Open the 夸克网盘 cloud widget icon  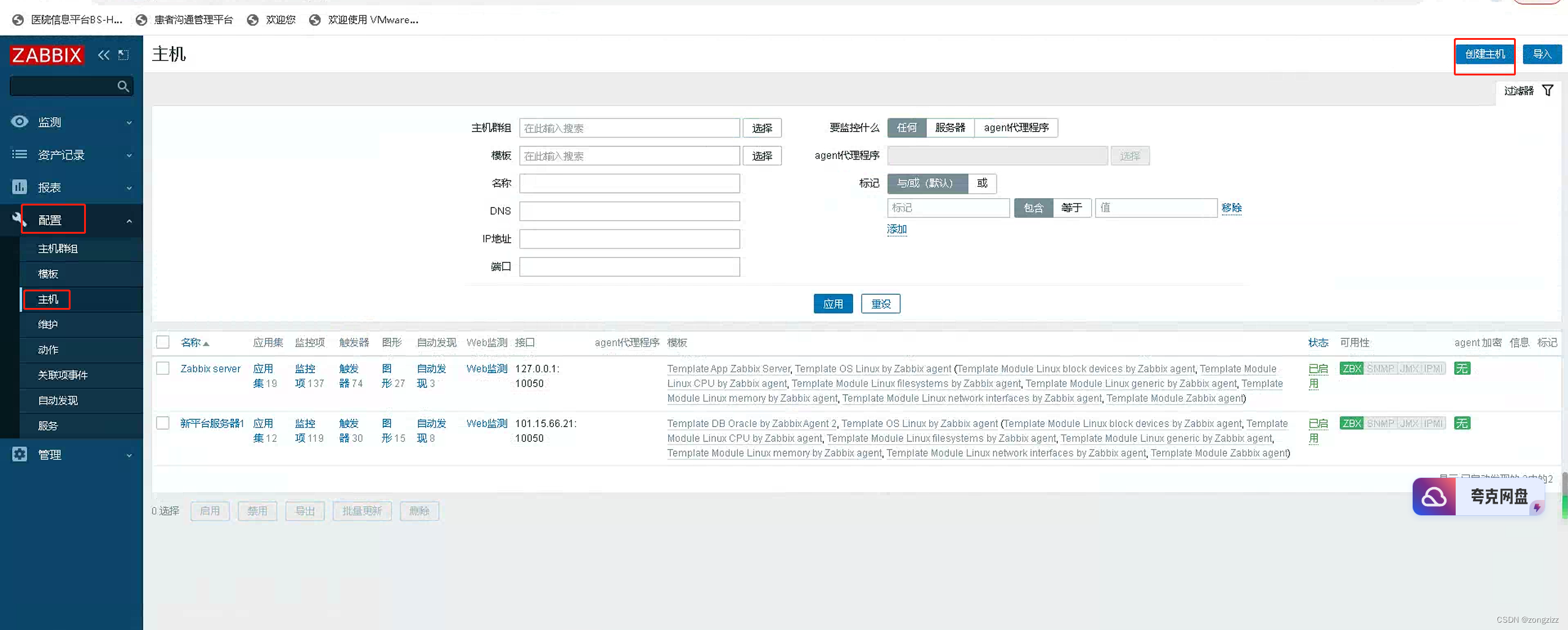pyautogui.click(x=1434, y=497)
